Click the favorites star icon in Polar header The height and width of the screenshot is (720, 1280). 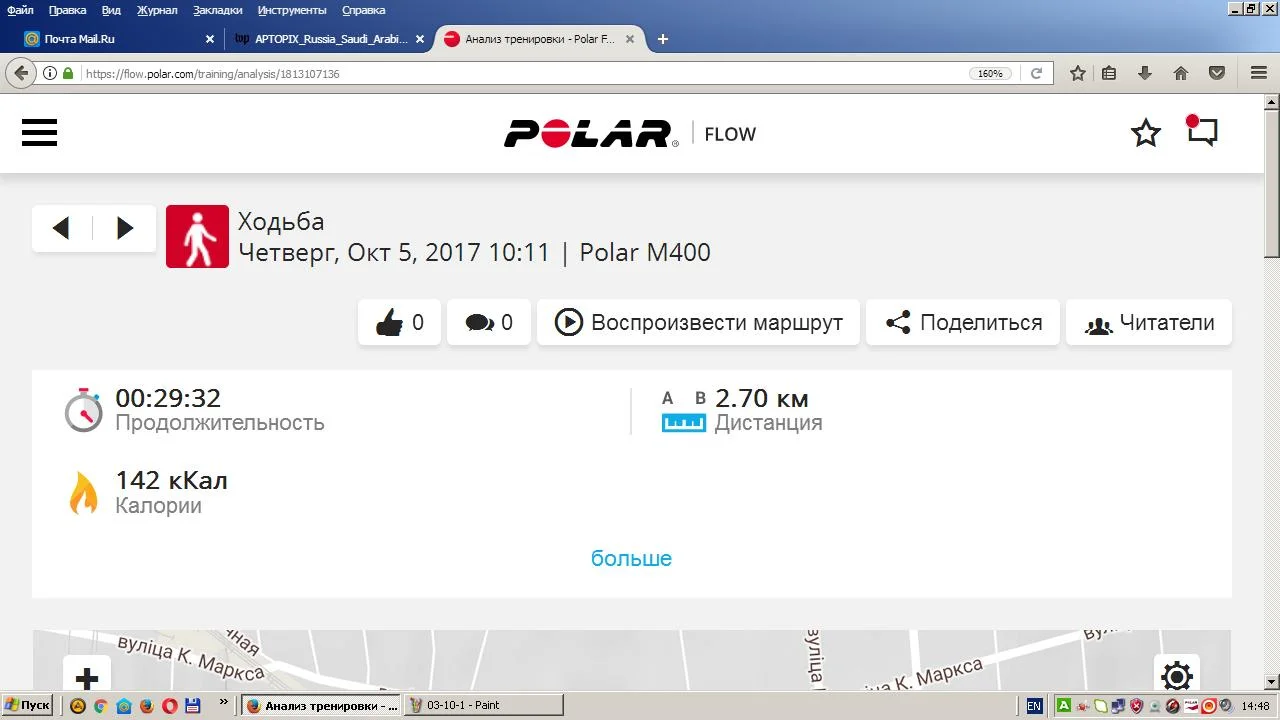(1146, 133)
